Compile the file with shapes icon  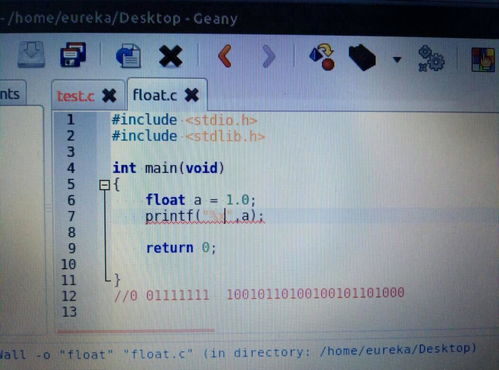(323, 56)
